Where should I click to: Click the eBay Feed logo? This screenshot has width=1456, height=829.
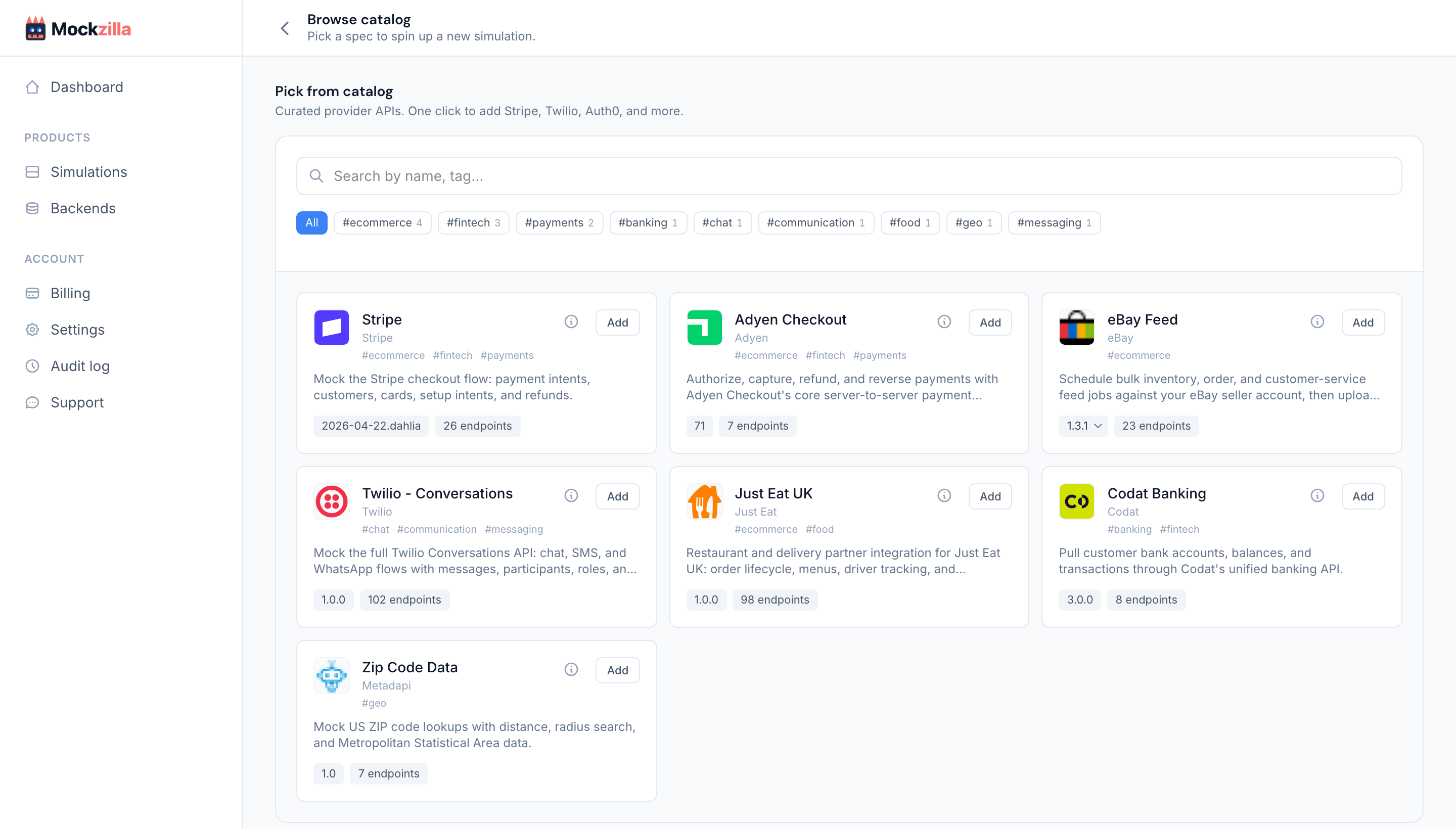pyautogui.click(x=1076, y=328)
